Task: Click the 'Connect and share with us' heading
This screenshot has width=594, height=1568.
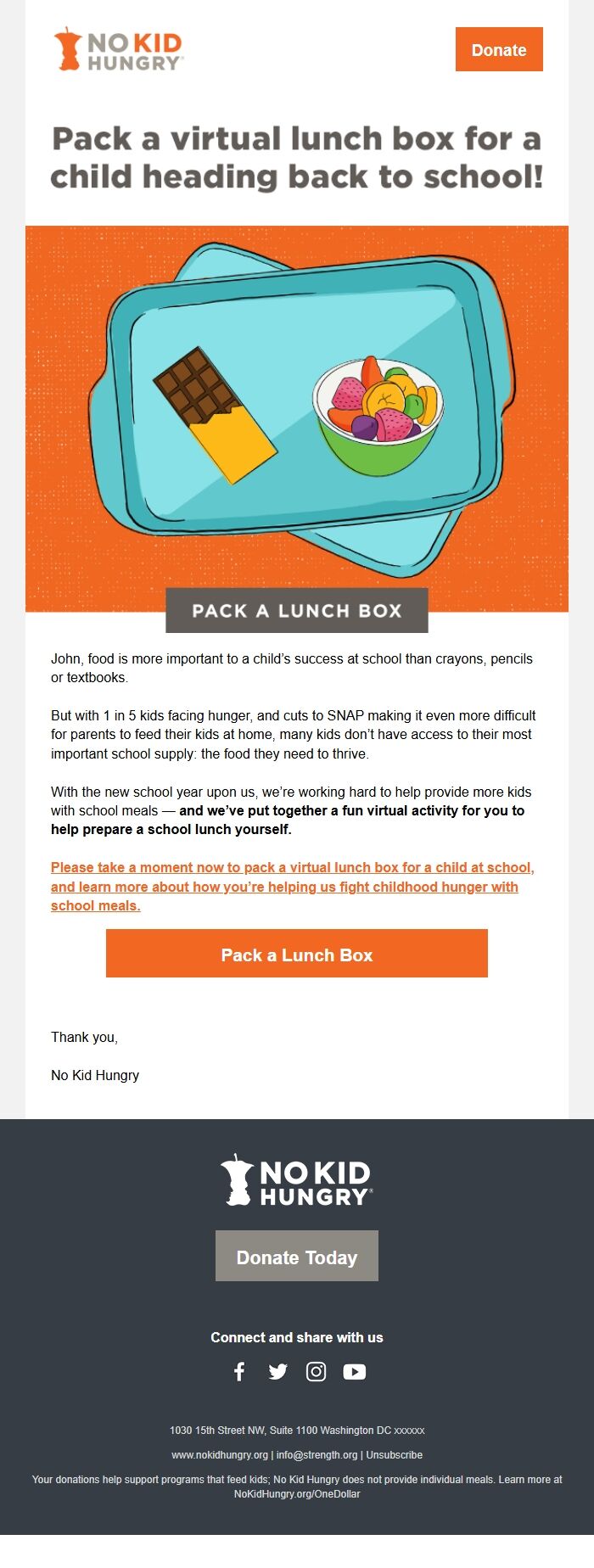Action: [297, 1338]
